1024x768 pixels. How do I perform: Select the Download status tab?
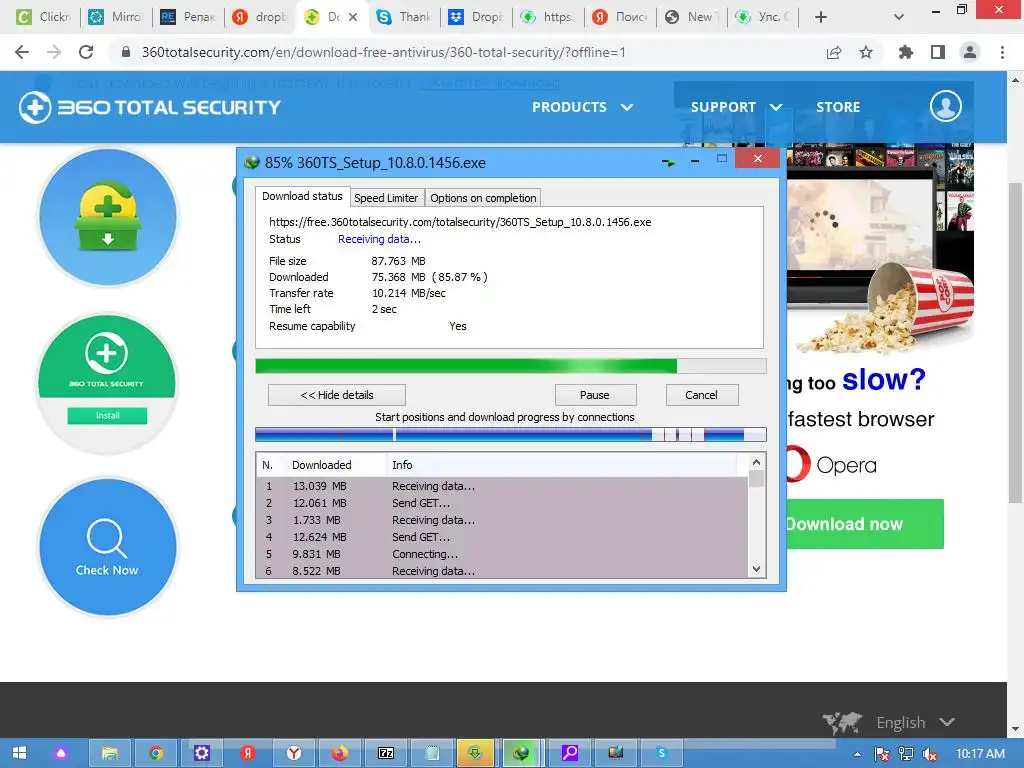302,196
